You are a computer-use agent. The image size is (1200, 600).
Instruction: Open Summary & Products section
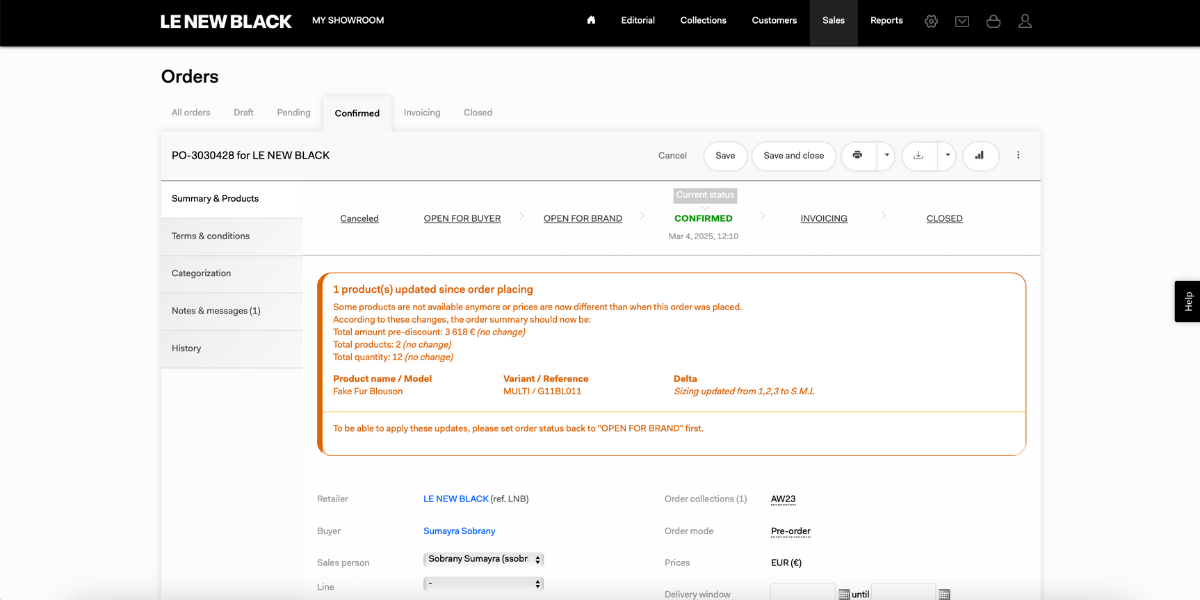(x=232, y=199)
